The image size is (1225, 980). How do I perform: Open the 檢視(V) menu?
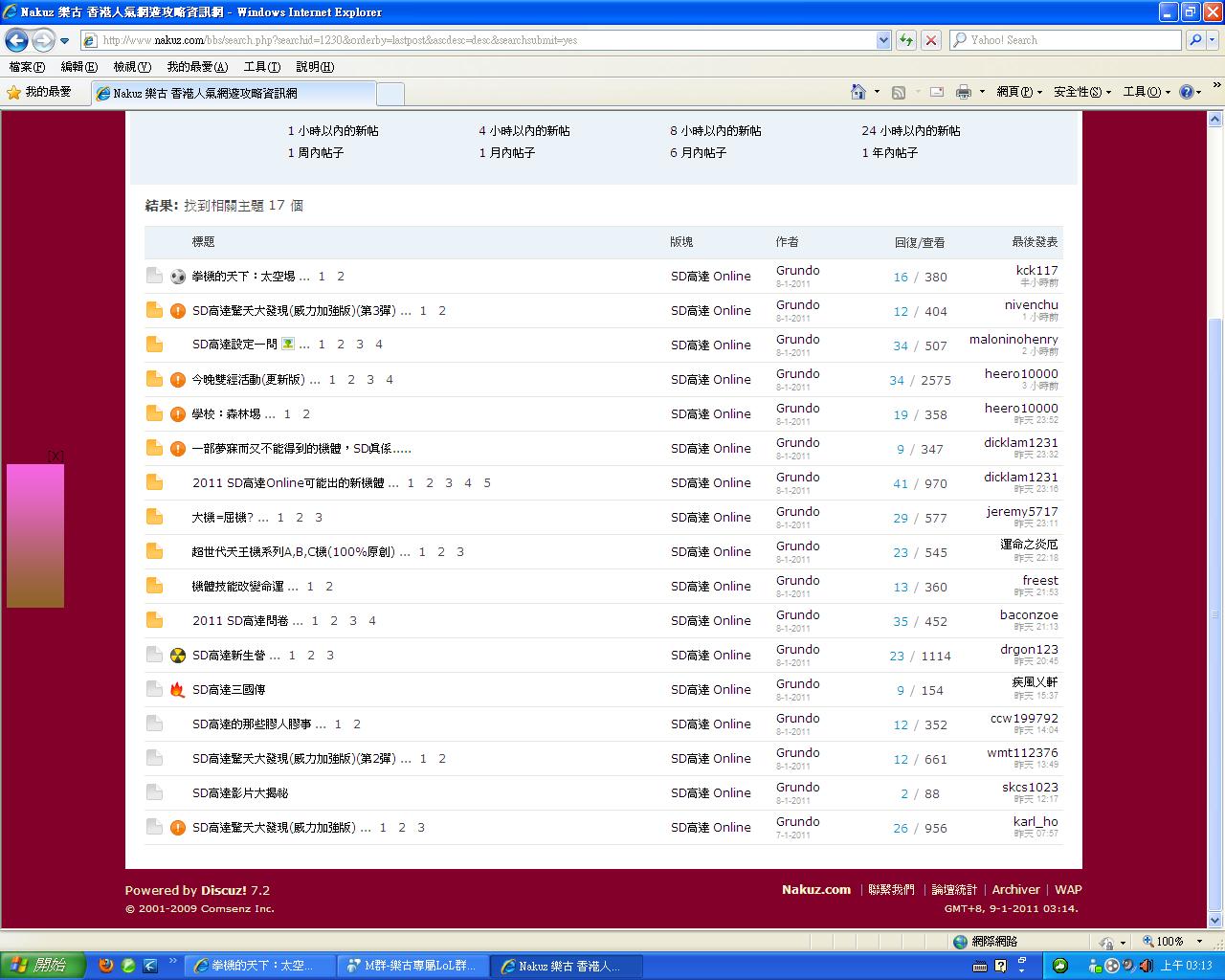point(131,67)
